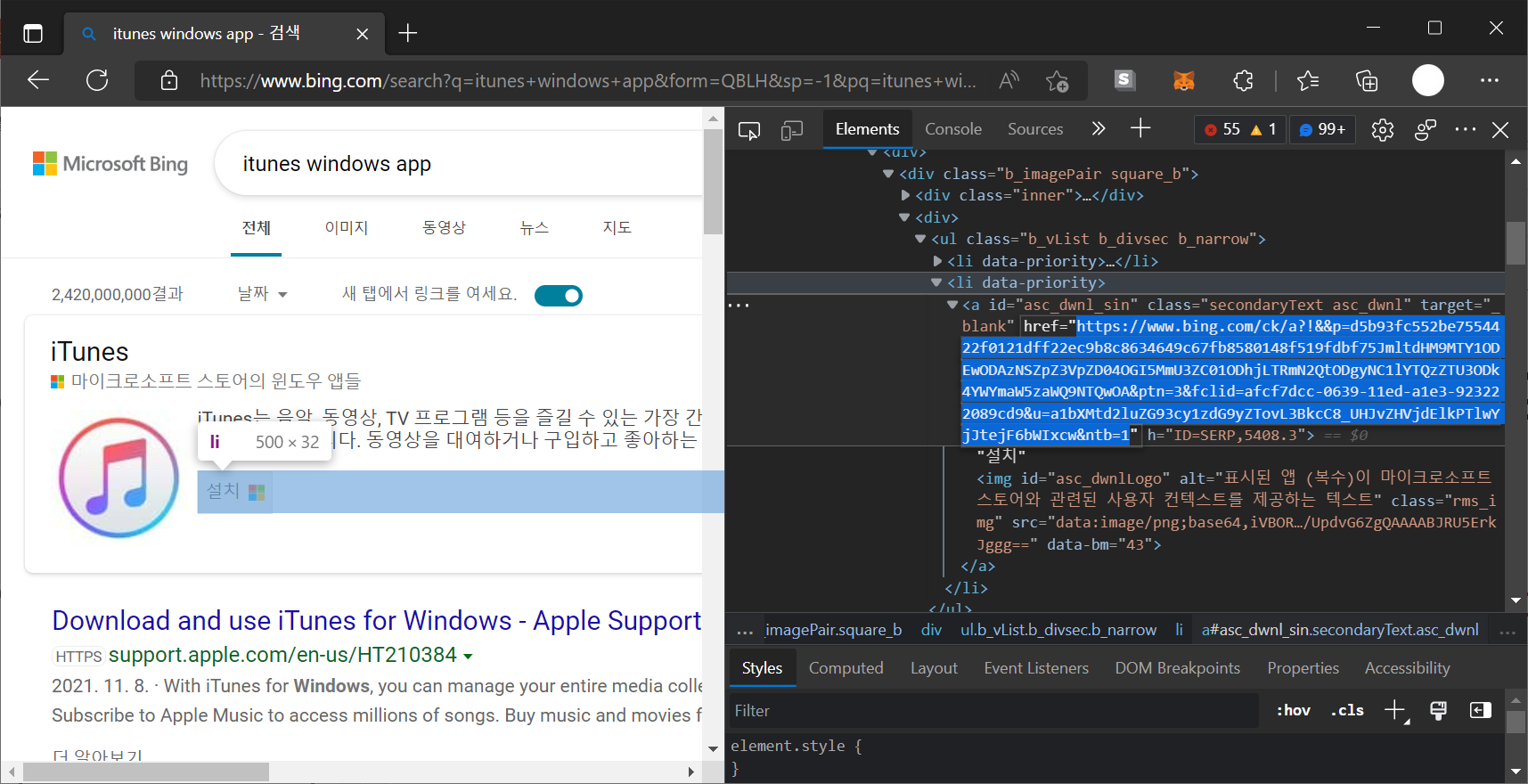Expand the first li data-priority node
Viewport: 1528px width, 784px height.
(937, 261)
